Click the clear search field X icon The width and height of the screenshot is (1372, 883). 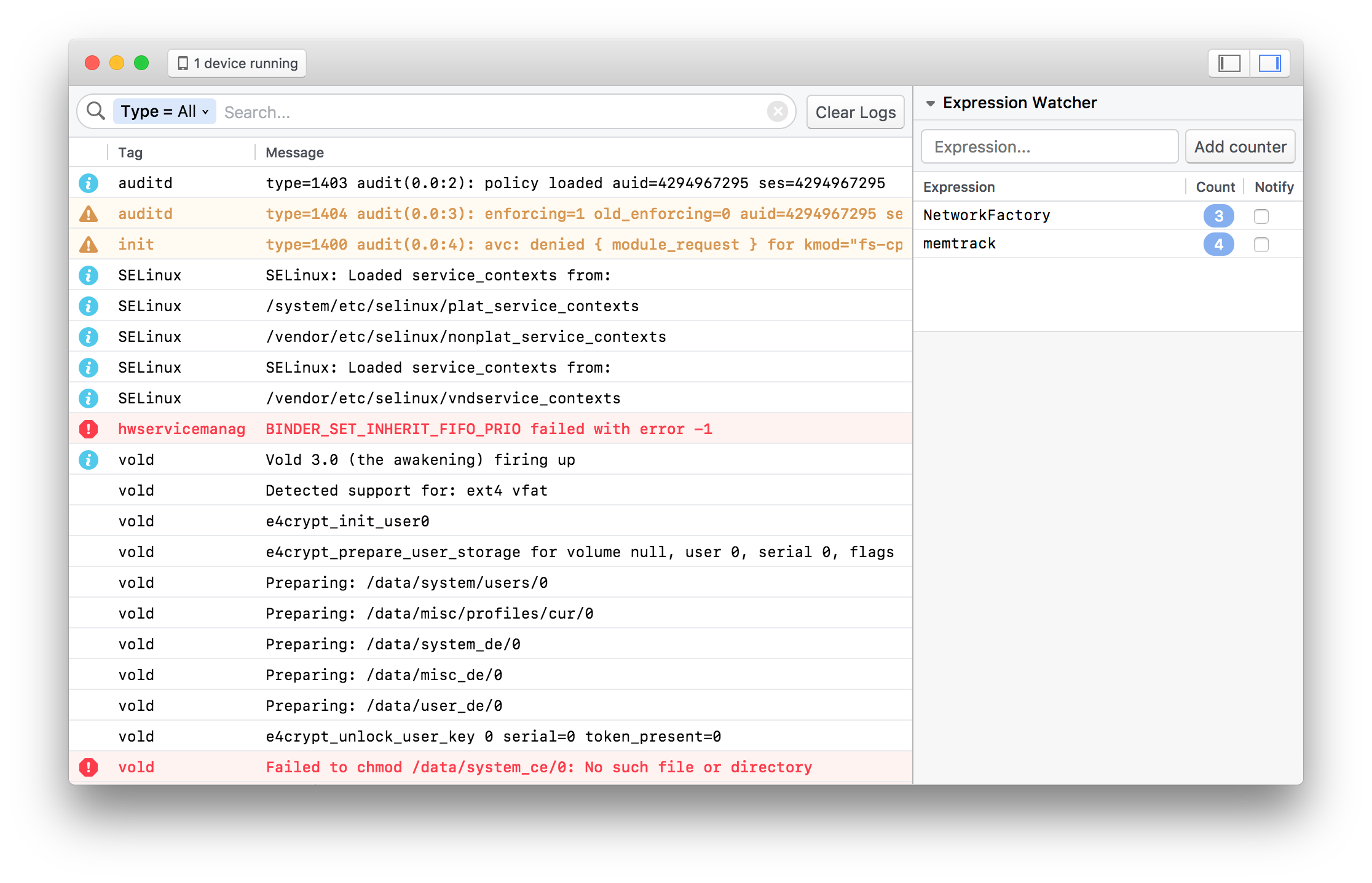778,111
